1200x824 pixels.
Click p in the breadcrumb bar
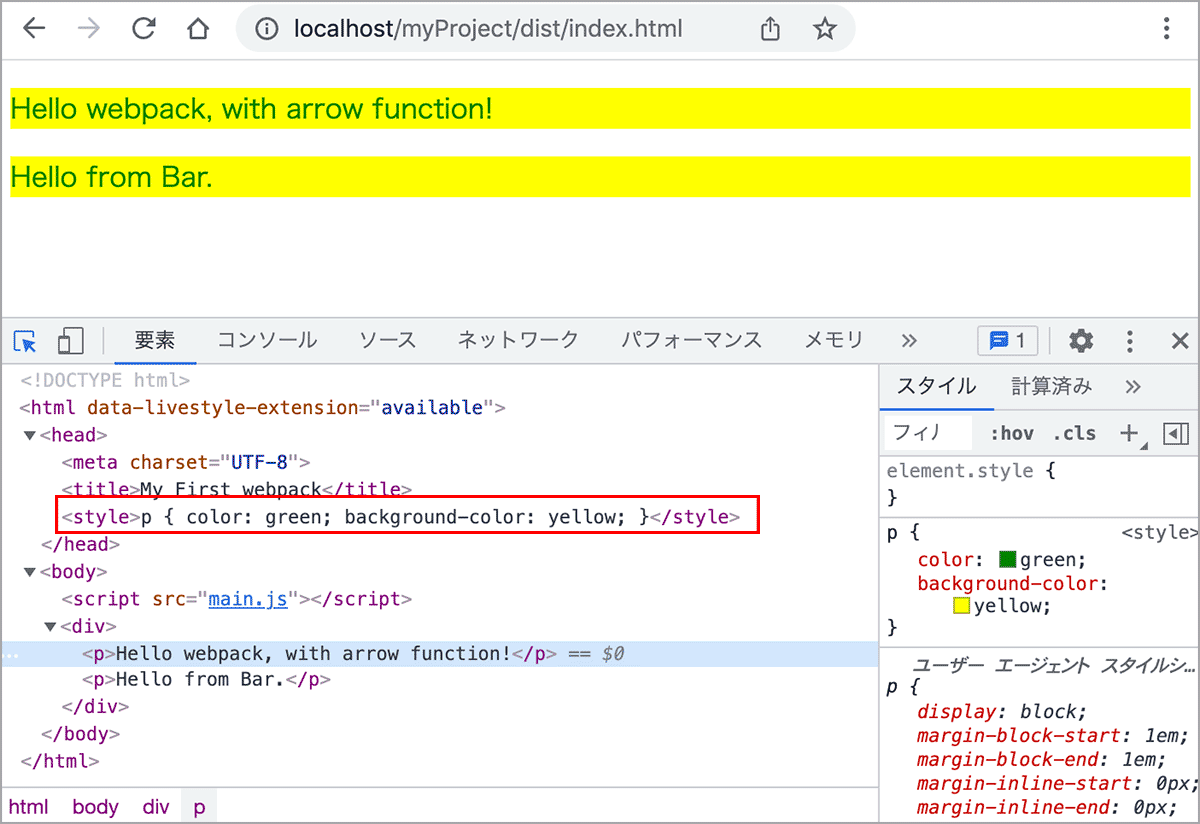tap(199, 807)
